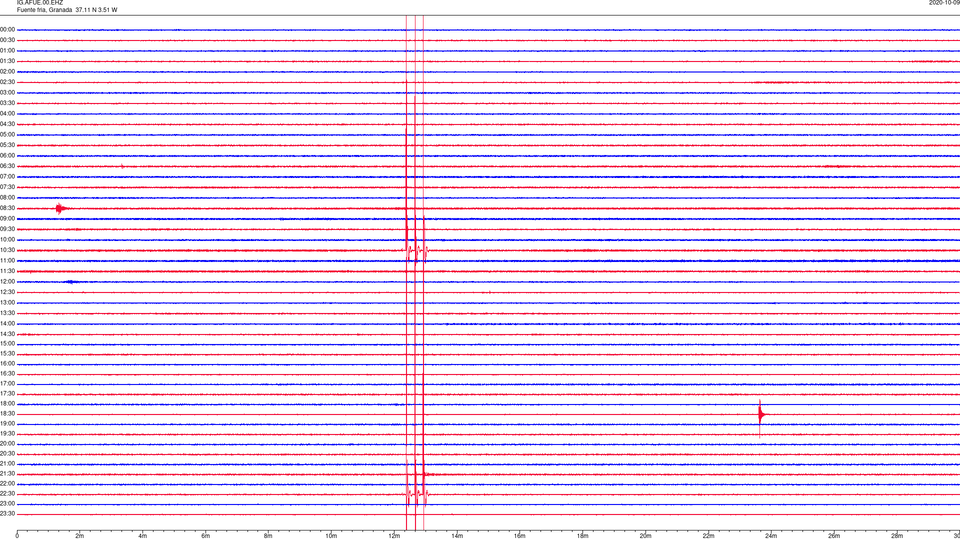
Task: Click the 11:00 trace time label
Action: click(7, 261)
